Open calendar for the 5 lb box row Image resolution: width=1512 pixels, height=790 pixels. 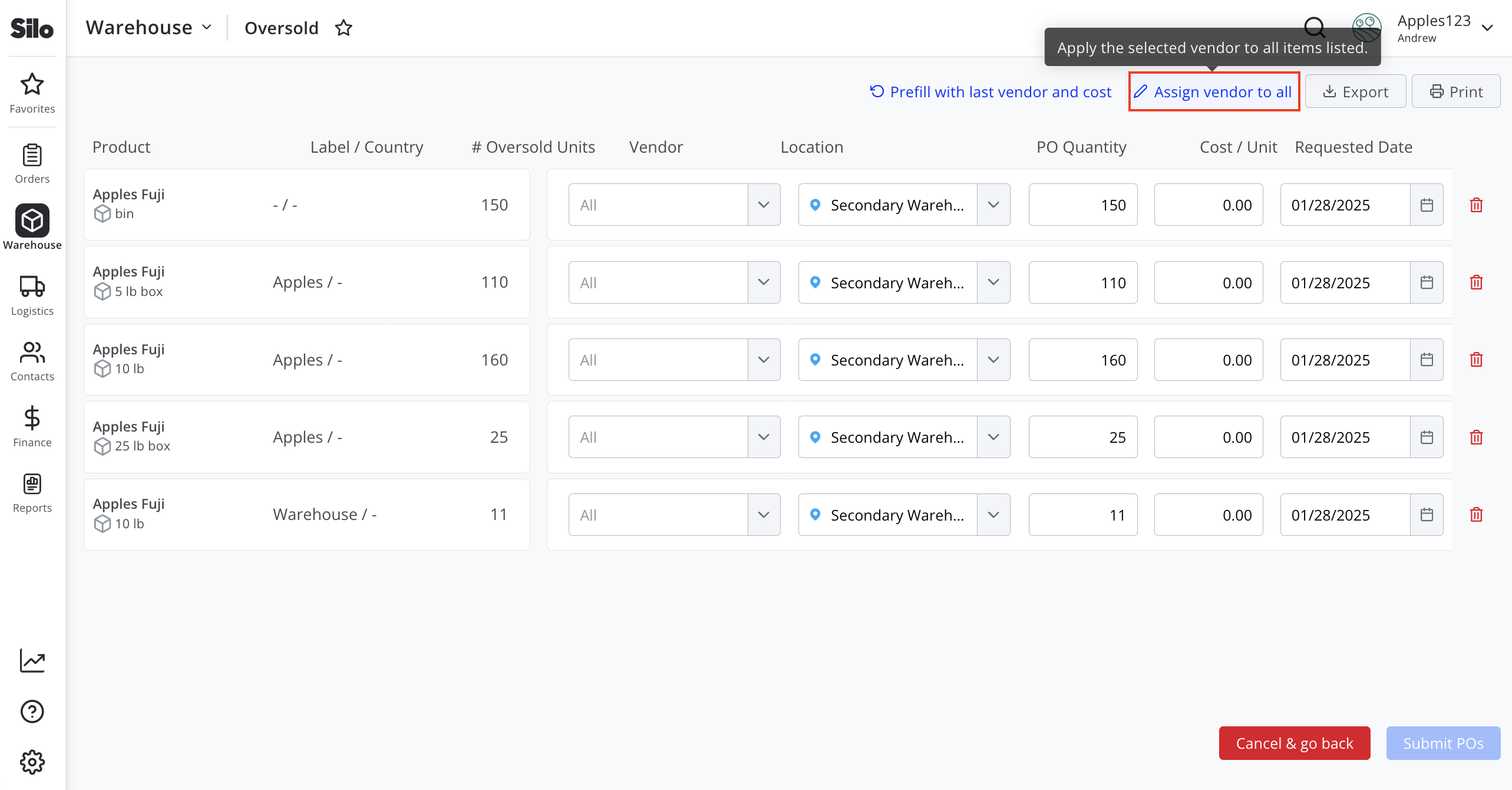click(x=1427, y=282)
